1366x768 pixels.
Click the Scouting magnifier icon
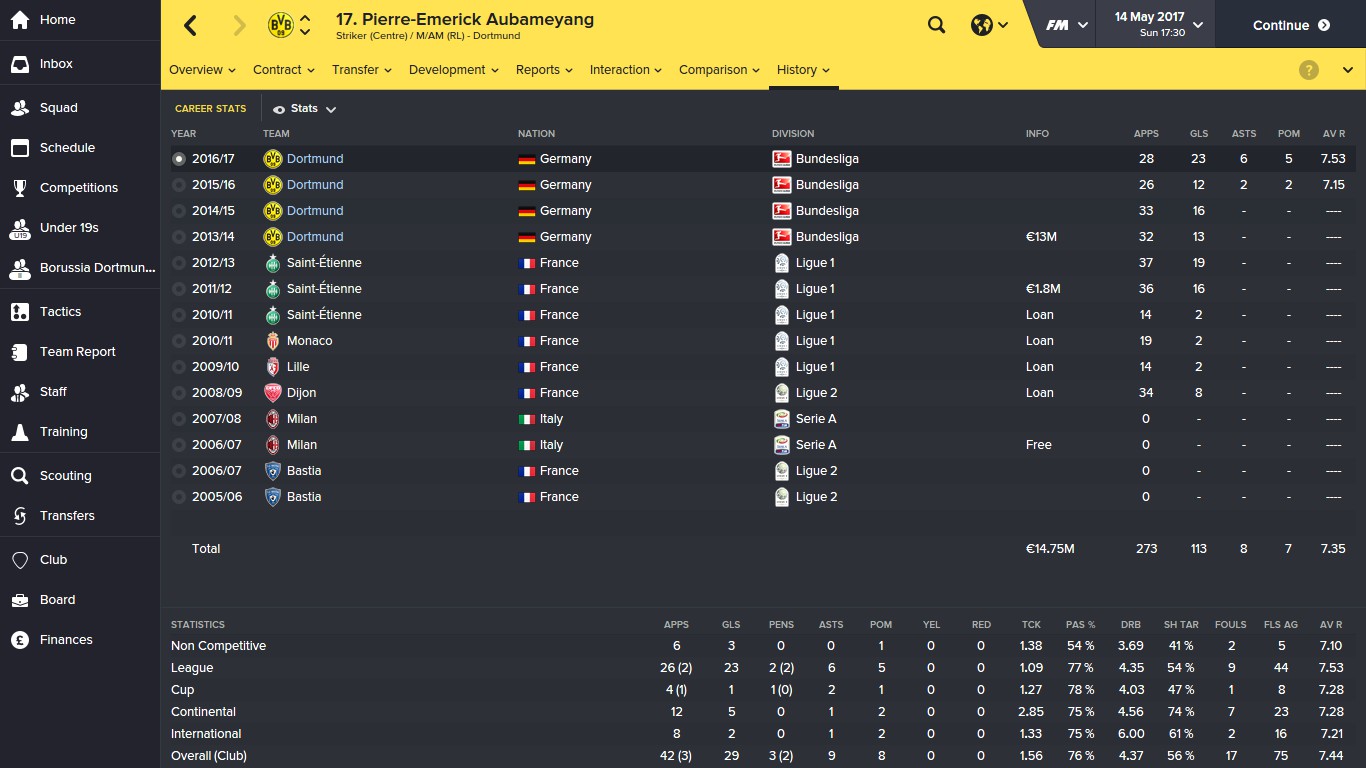(x=19, y=476)
